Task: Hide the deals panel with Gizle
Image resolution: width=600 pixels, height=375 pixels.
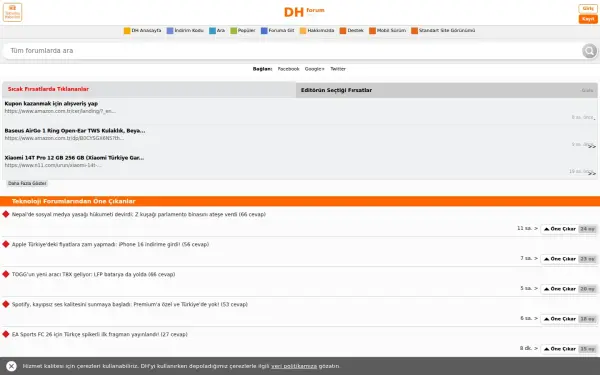Action: 587,90
